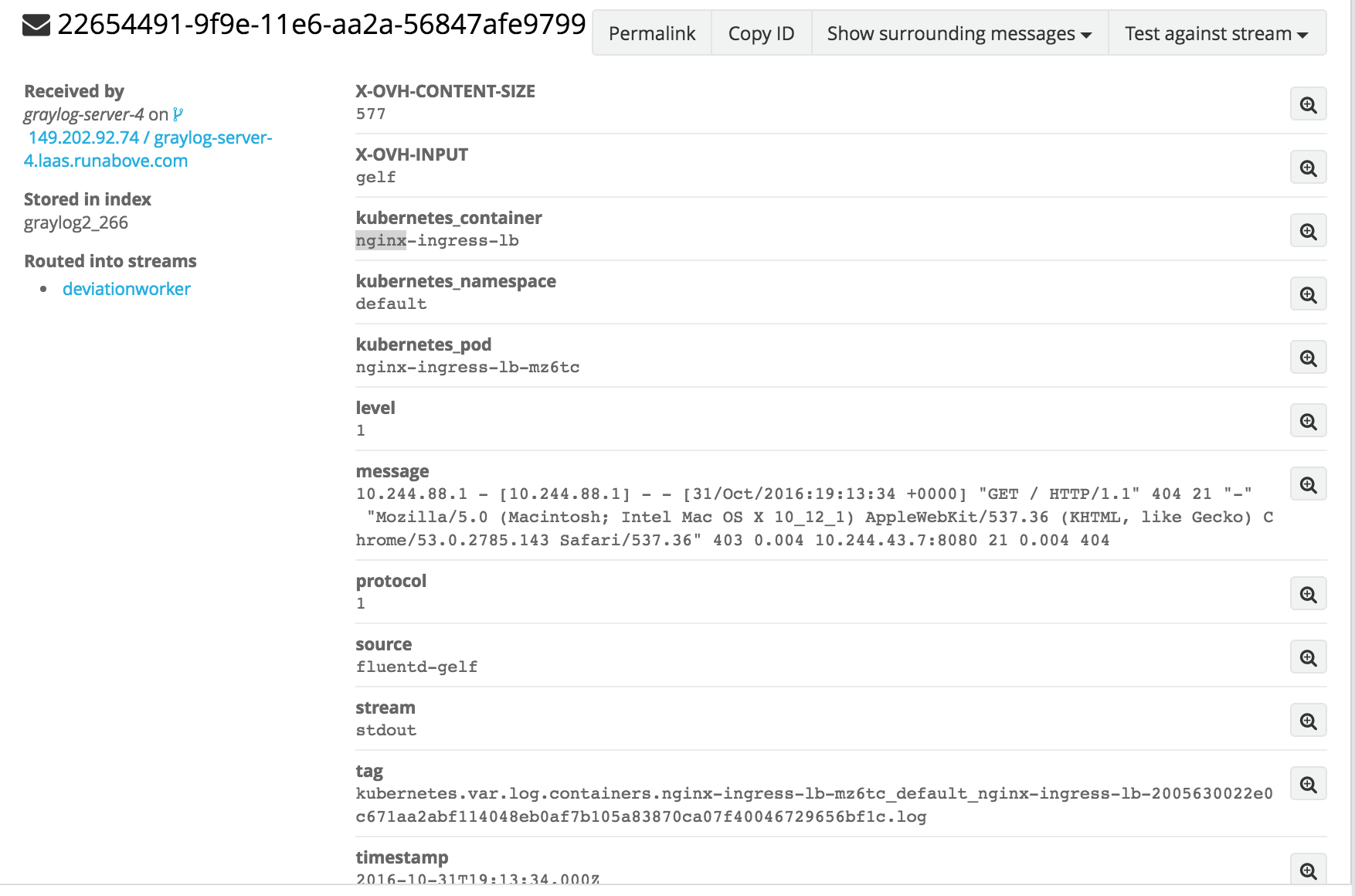Click the stream field name

(385, 708)
